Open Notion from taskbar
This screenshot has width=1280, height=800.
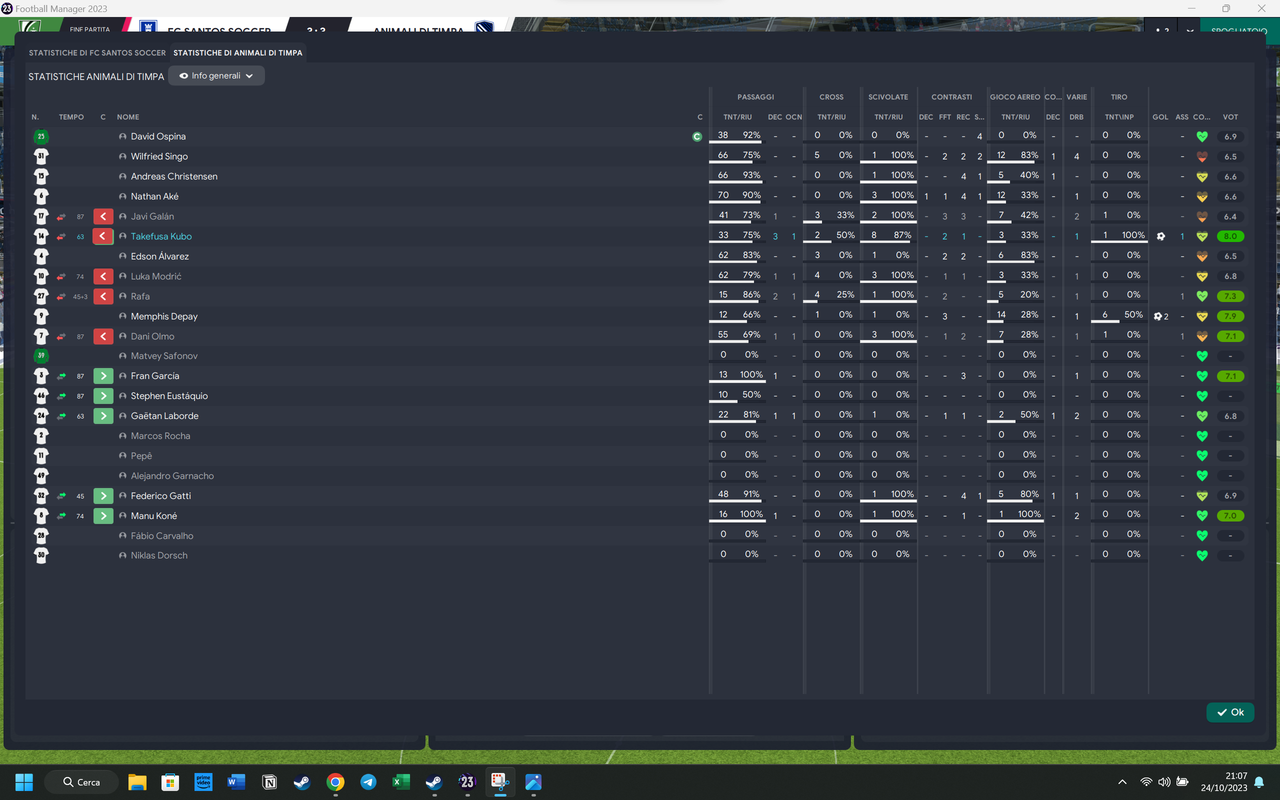point(269,782)
